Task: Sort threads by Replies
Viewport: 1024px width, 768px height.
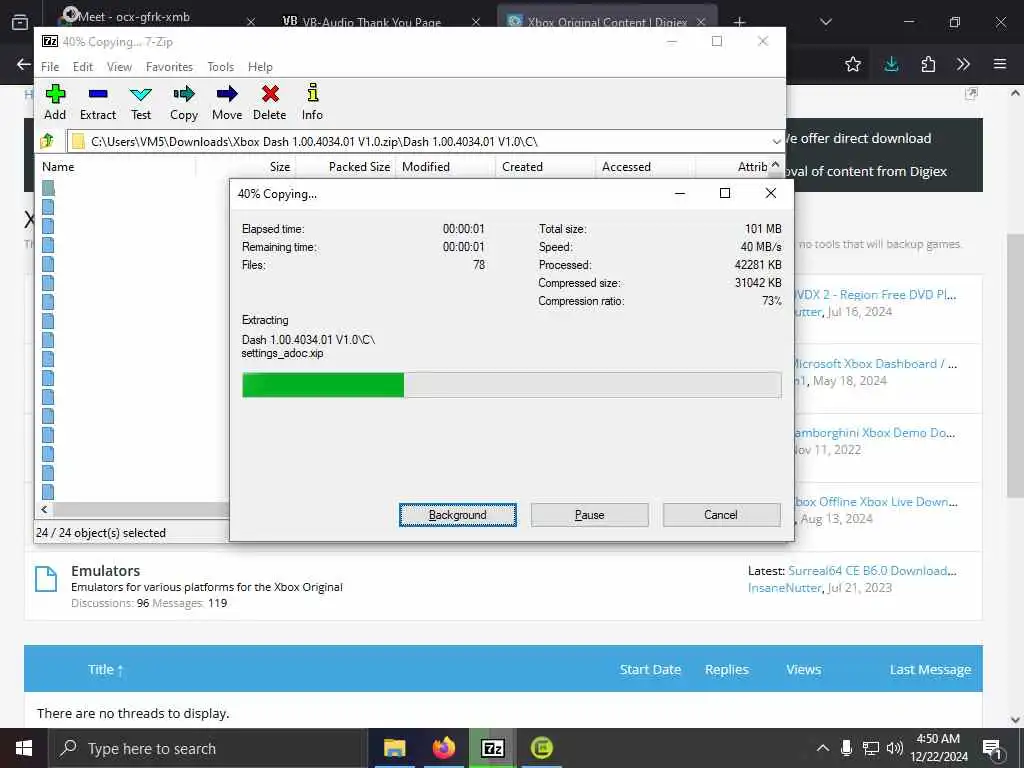Action: (x=726, y=669)
